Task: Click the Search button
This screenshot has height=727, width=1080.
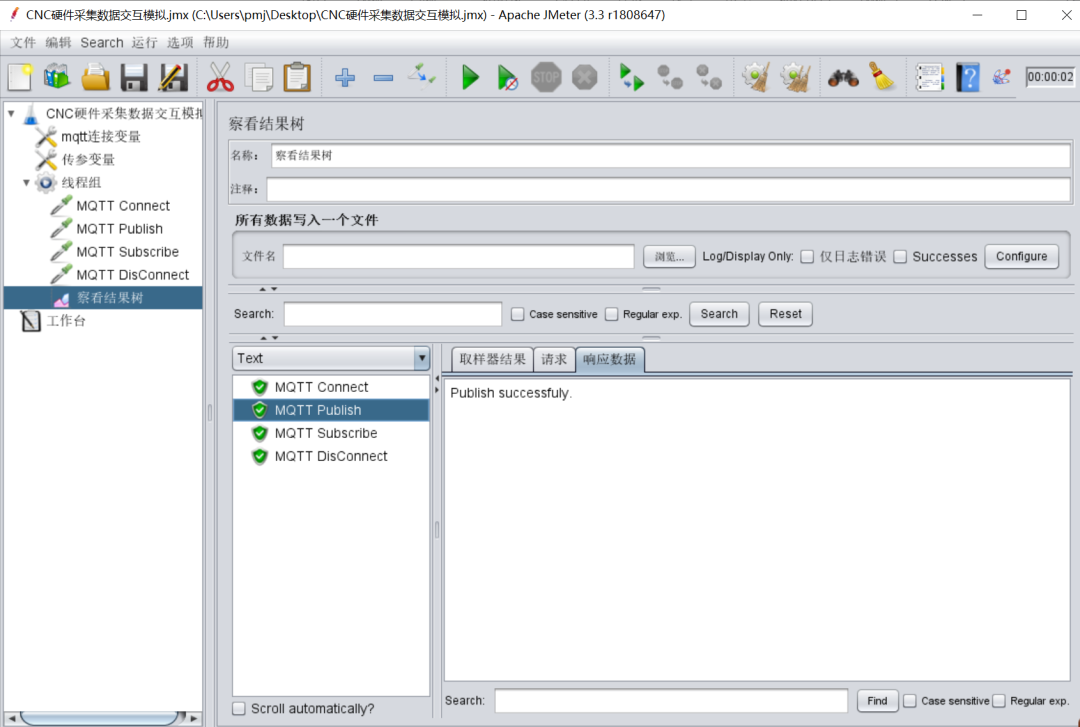Action: [719, 314]
